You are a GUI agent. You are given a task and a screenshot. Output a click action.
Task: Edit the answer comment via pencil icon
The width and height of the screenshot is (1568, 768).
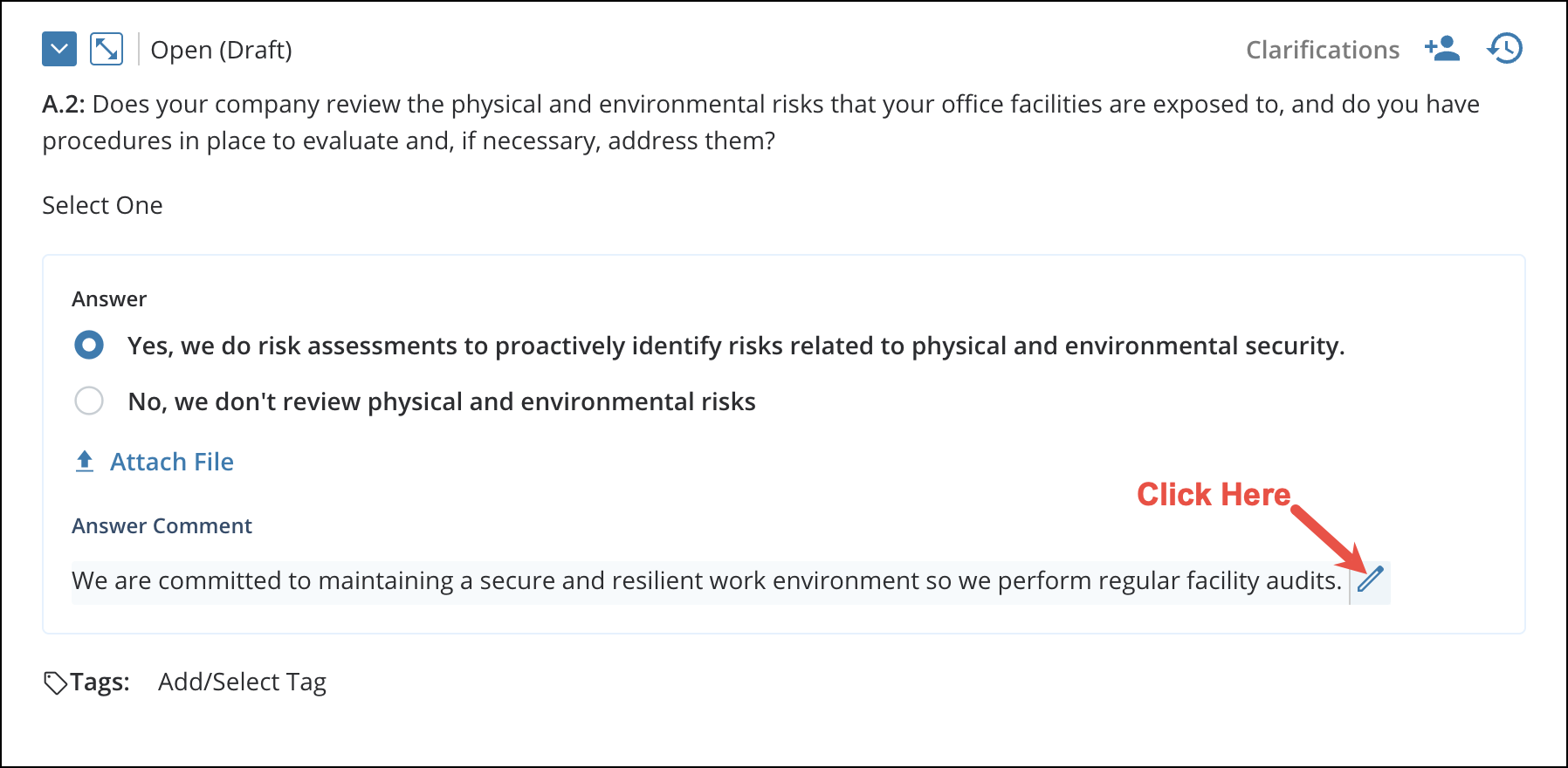pos(1371,579)
